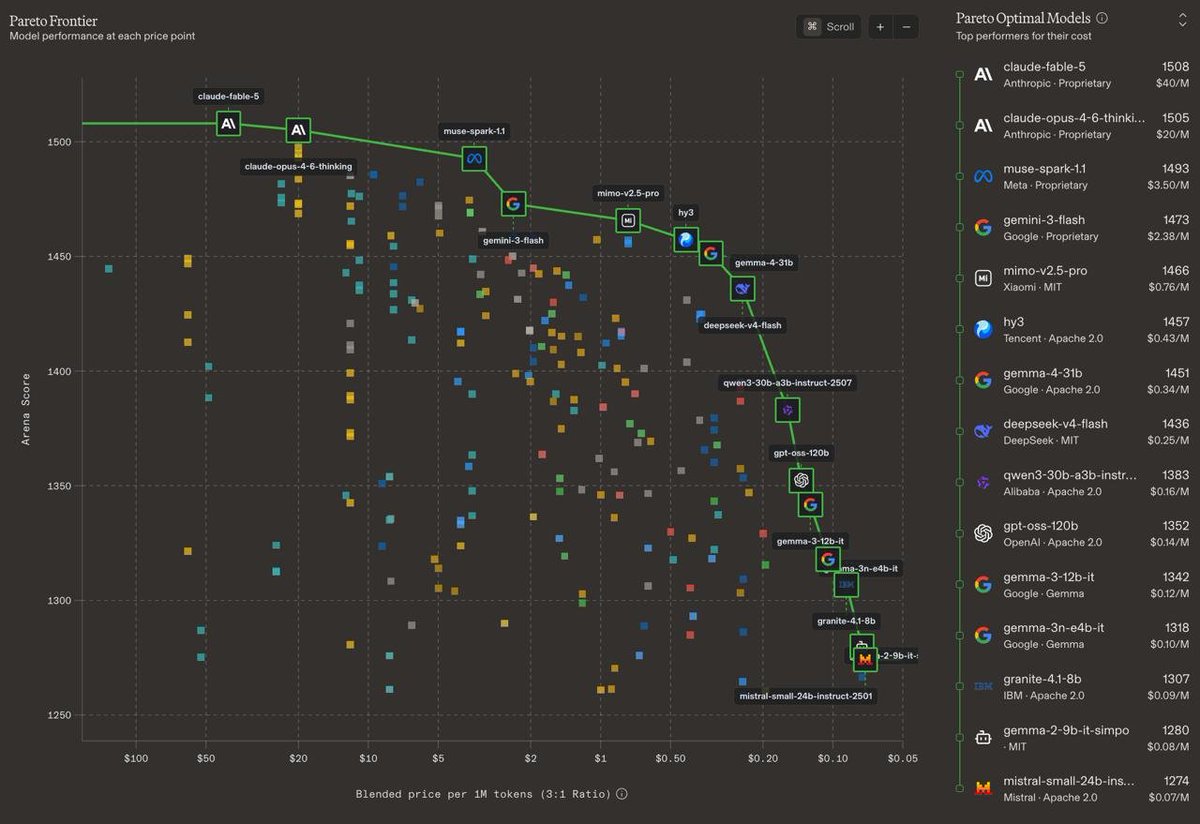This screenshot has height=824, width=1200.
Task: Zoom in with the plus button
Action: point(880,27)
